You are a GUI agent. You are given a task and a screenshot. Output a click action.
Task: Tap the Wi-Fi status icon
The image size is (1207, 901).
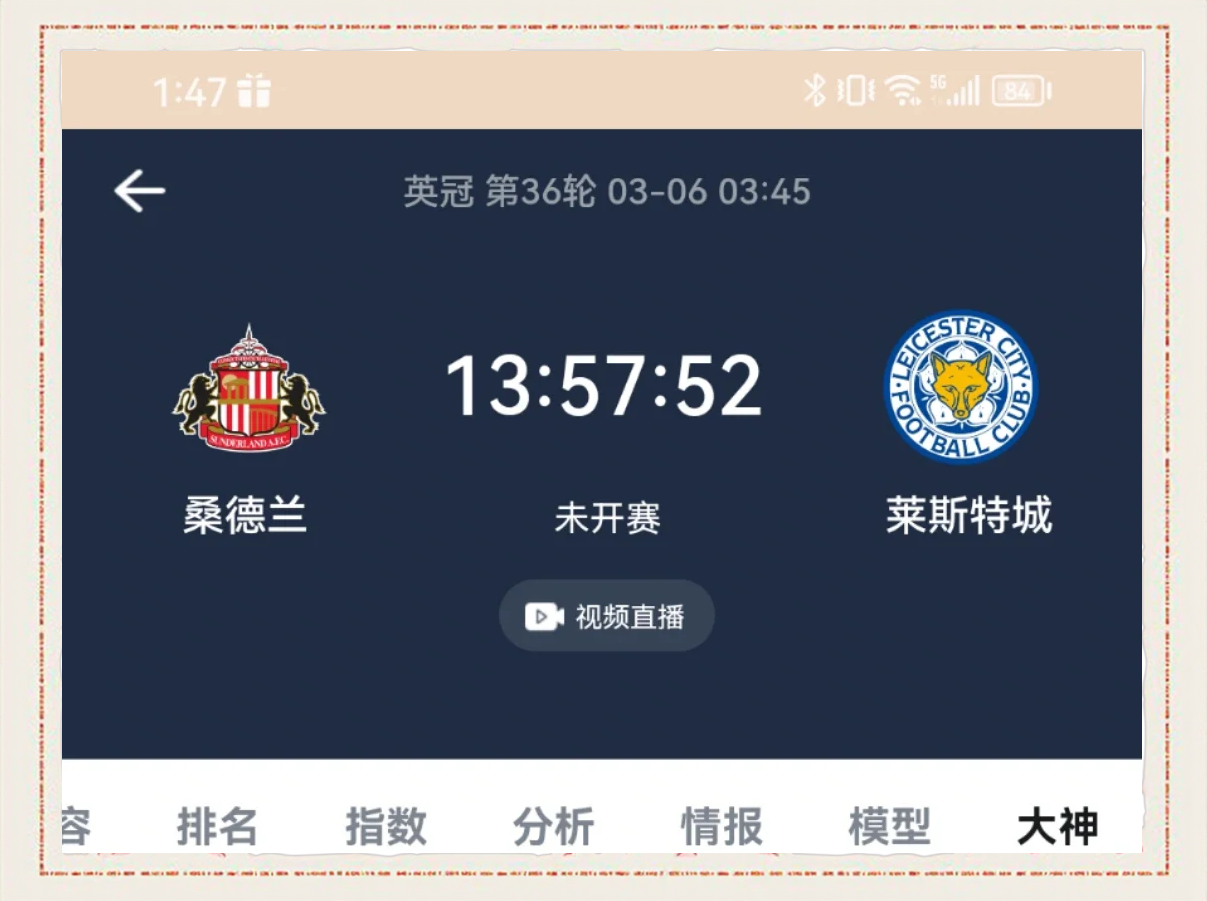click(903, 92)
